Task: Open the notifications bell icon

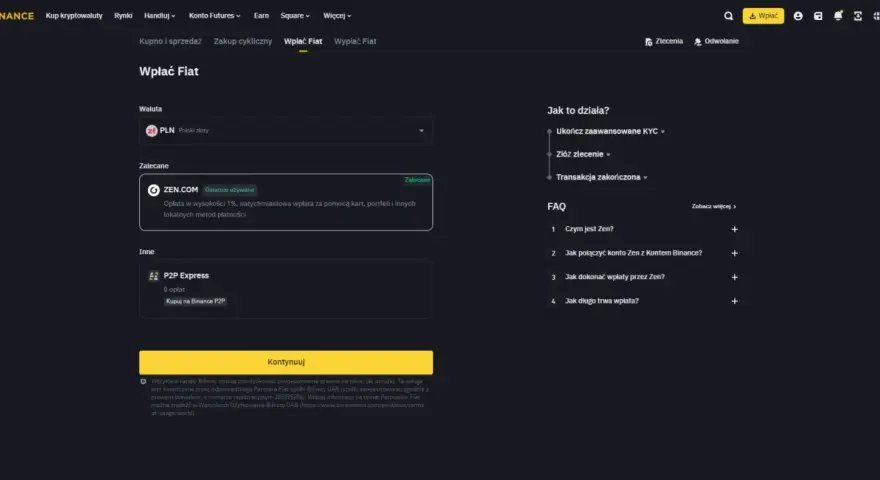Action: click(x=838, y=16)
